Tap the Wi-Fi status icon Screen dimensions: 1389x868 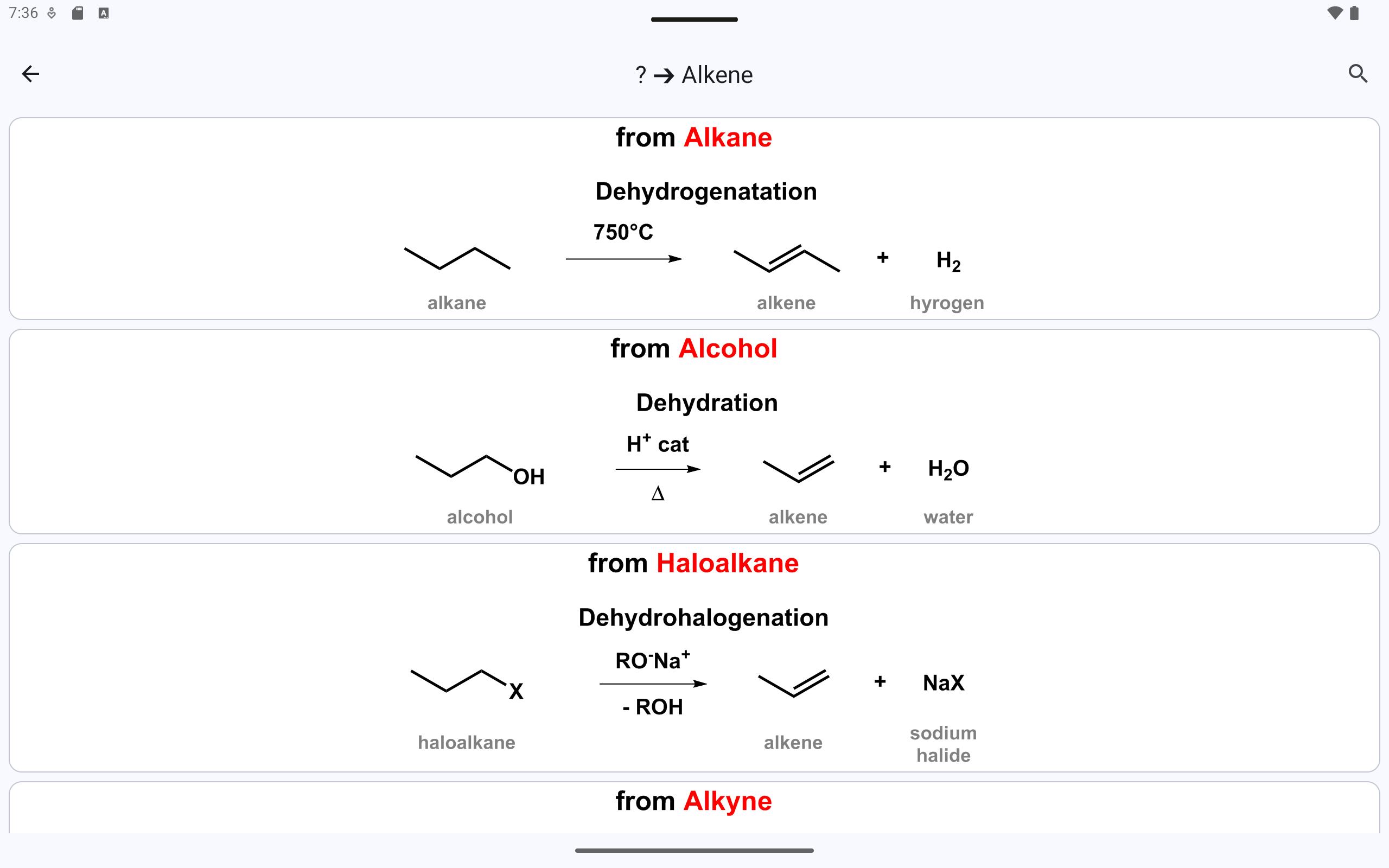pos(1335,13)
